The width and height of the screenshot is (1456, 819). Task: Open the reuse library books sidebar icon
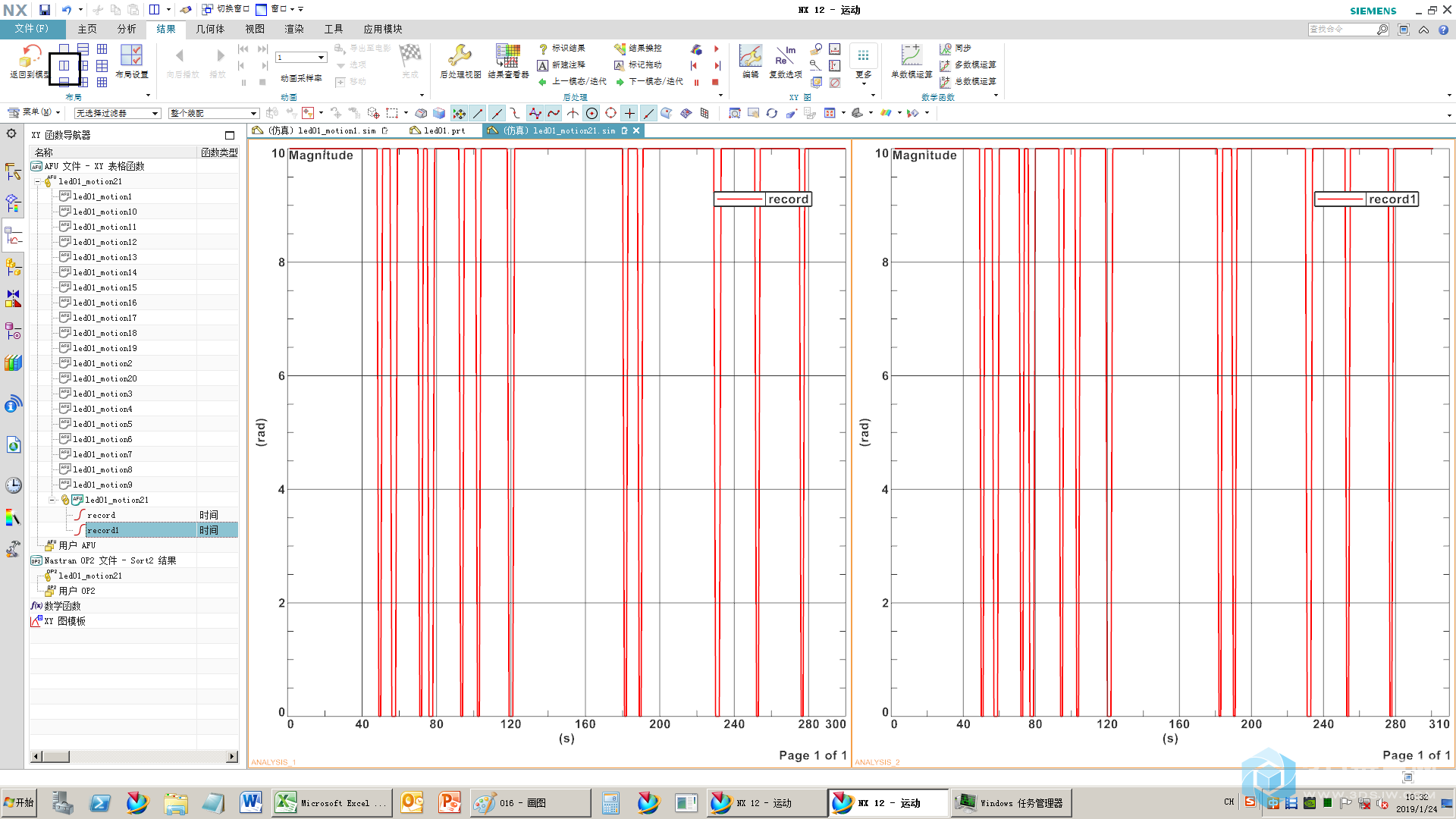tap(13, 363)
